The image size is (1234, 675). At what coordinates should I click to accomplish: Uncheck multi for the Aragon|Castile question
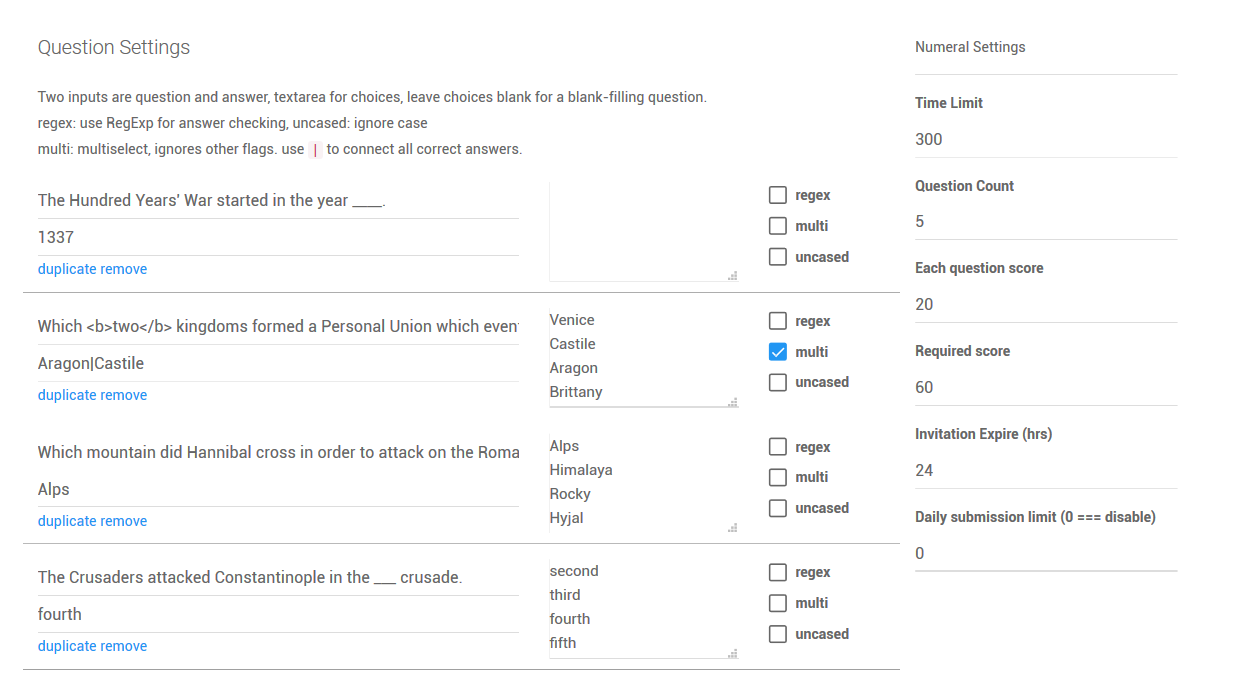[x=778, y=352]
